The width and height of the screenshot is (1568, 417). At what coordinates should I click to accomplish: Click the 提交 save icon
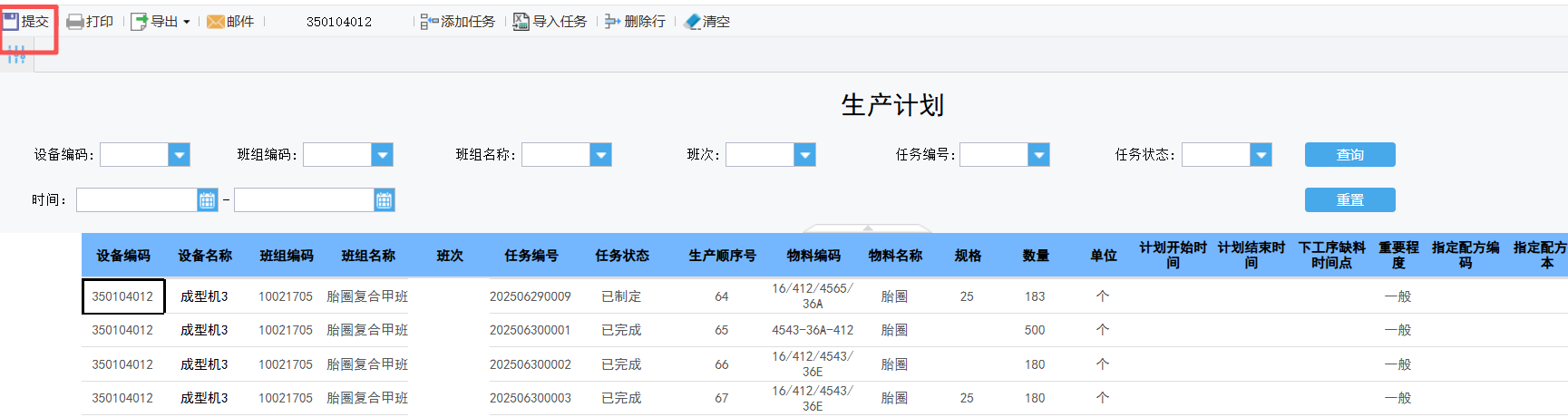coord(11,21)
